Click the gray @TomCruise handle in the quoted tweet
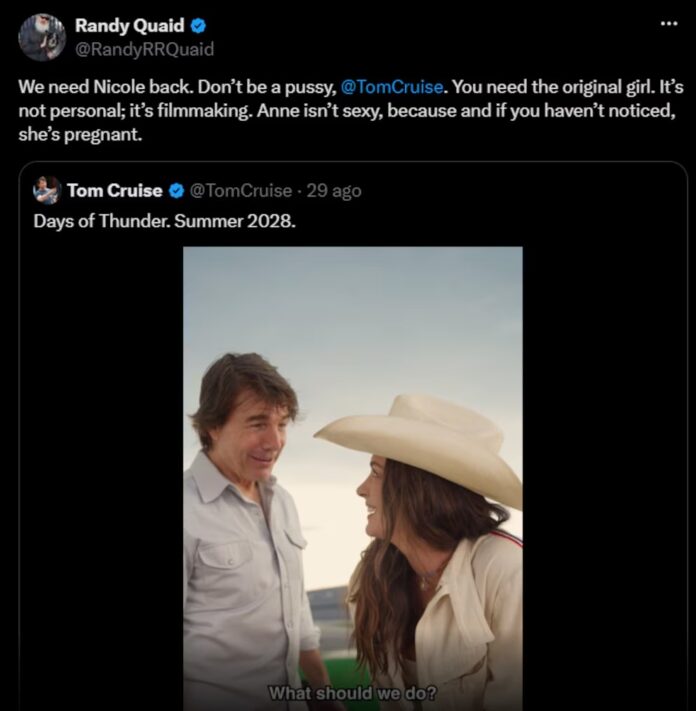696x711 pixels. pyautogui.click(x=240, y=190)
